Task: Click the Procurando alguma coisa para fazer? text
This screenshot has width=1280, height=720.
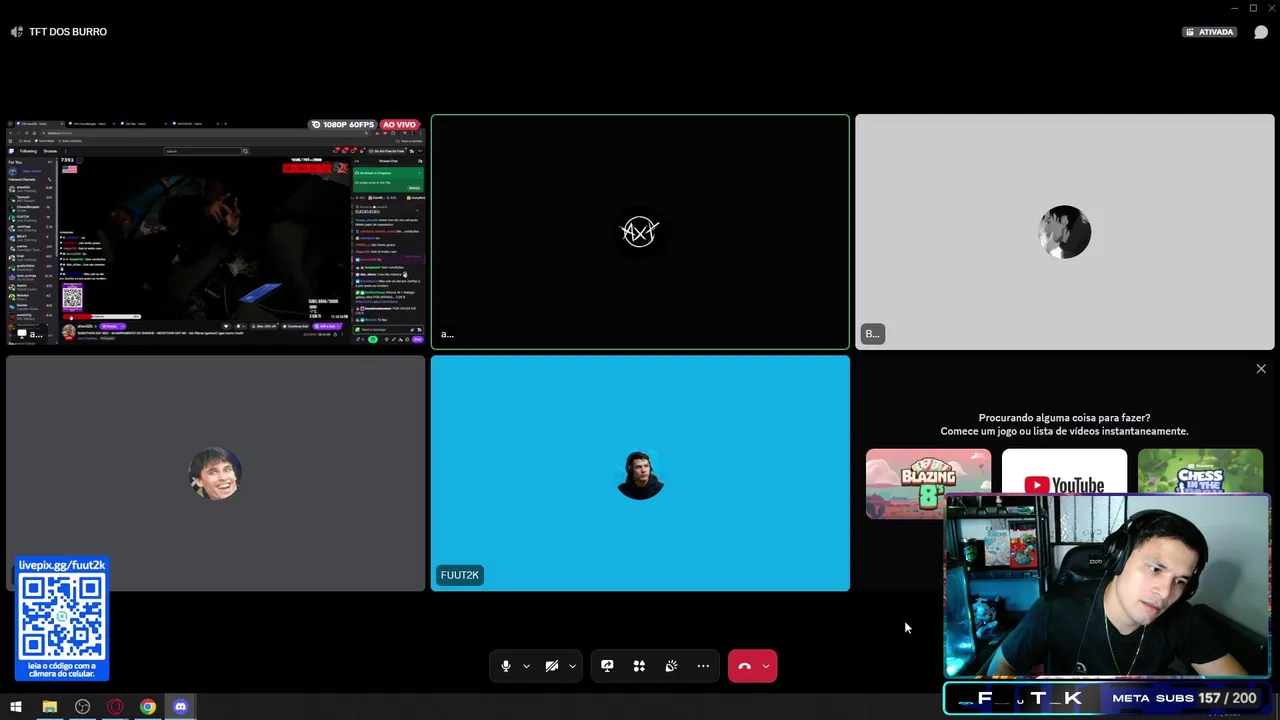Action: point(1064,418)
